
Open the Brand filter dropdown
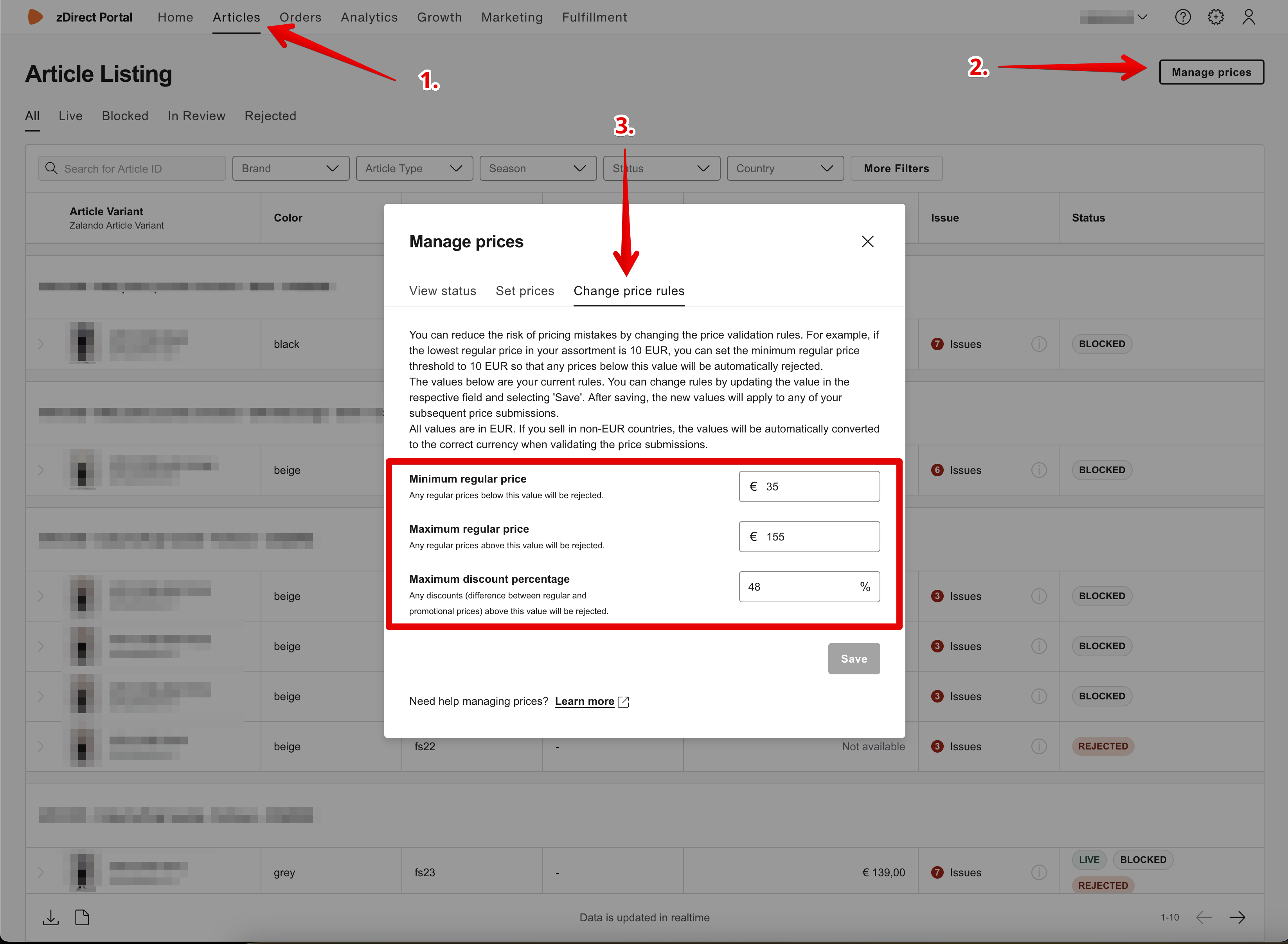pos(291,169)
